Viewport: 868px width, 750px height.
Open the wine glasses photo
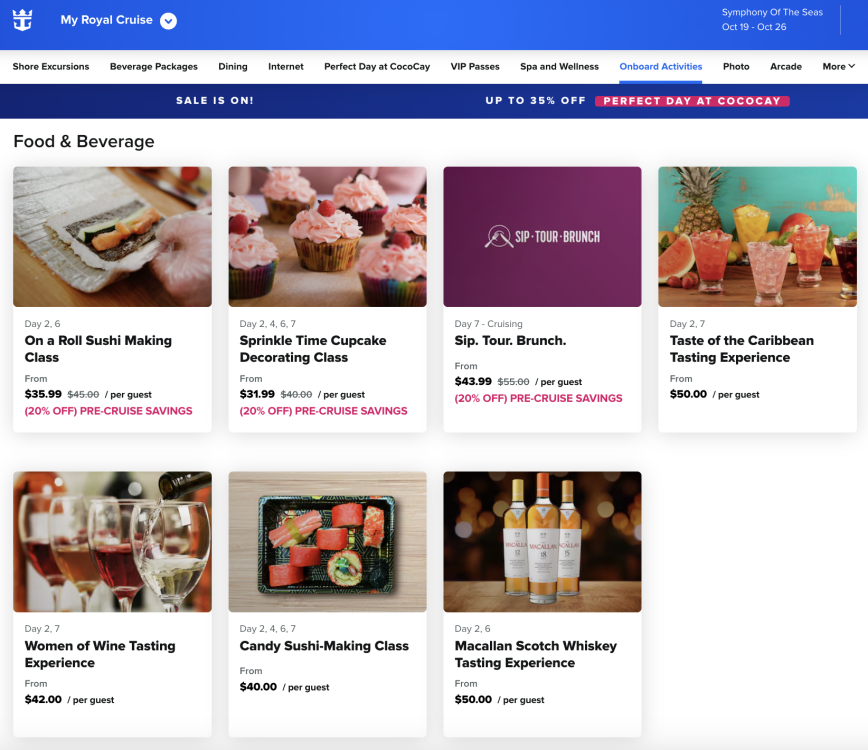click(x=112, y=541)
